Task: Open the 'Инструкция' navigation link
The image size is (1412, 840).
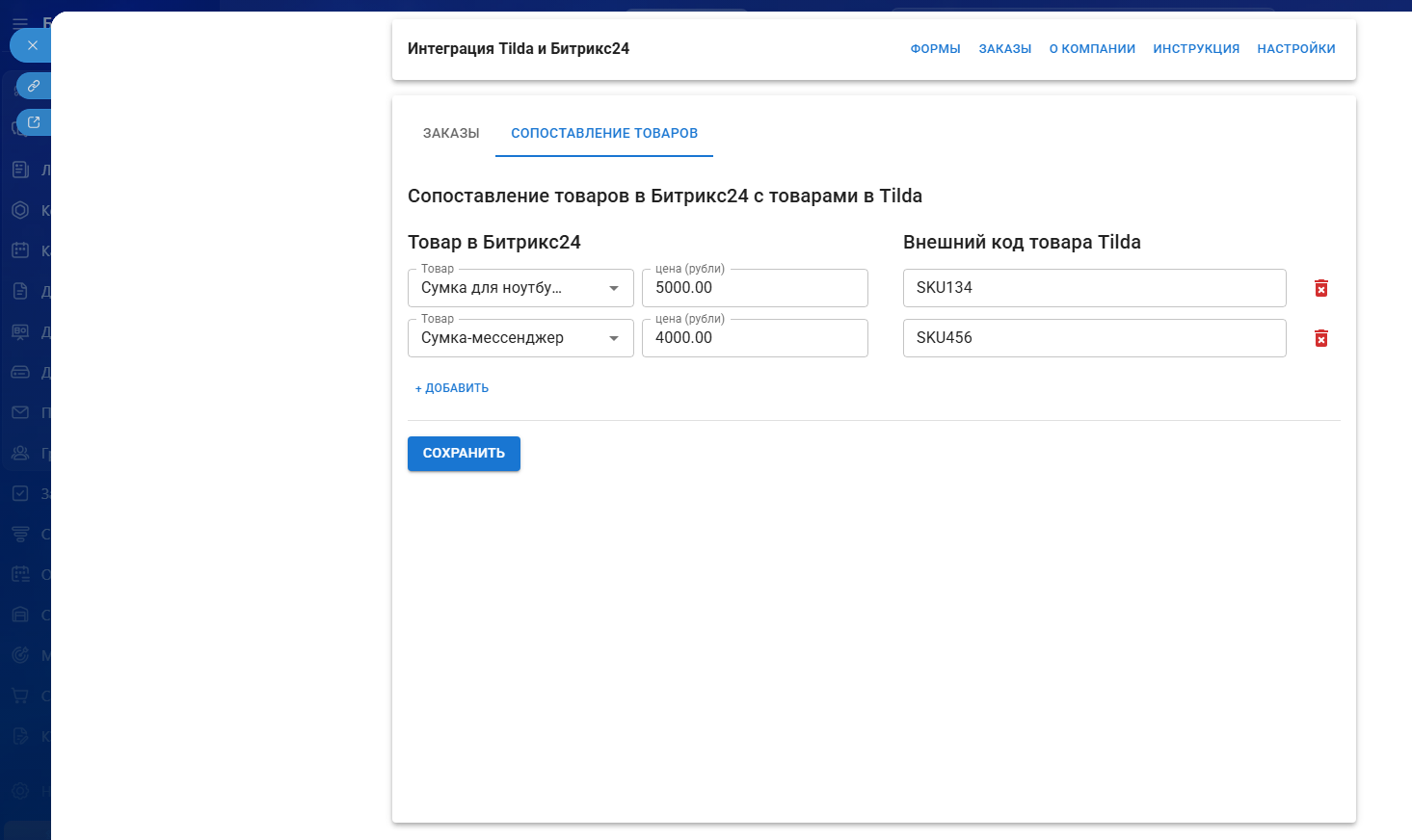Action: [1196, 49]
